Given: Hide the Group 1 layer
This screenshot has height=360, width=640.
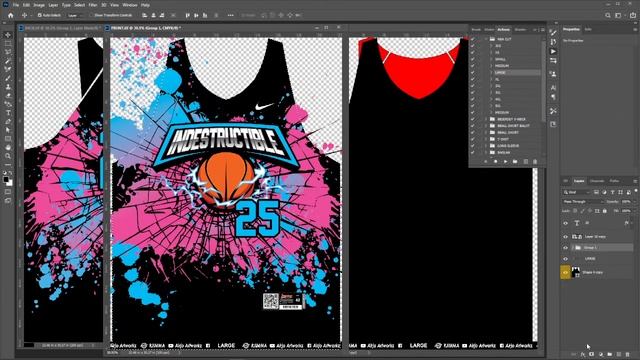Looking at the screenshot, I should (565, 247).
